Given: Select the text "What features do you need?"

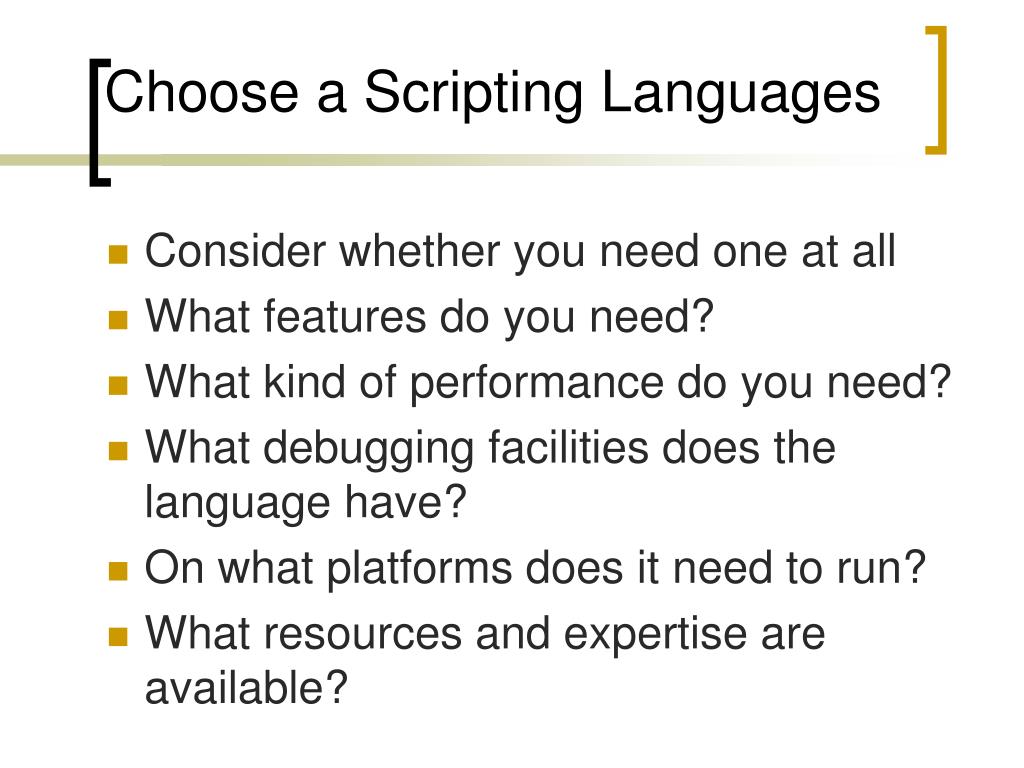Looking at the screenshot, I should [x=431, y=317].
